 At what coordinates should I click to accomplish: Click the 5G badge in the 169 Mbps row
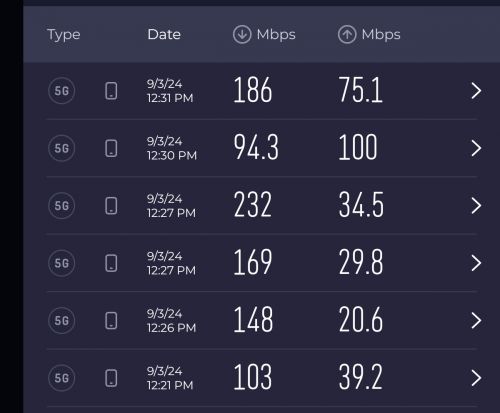(62, 263)
